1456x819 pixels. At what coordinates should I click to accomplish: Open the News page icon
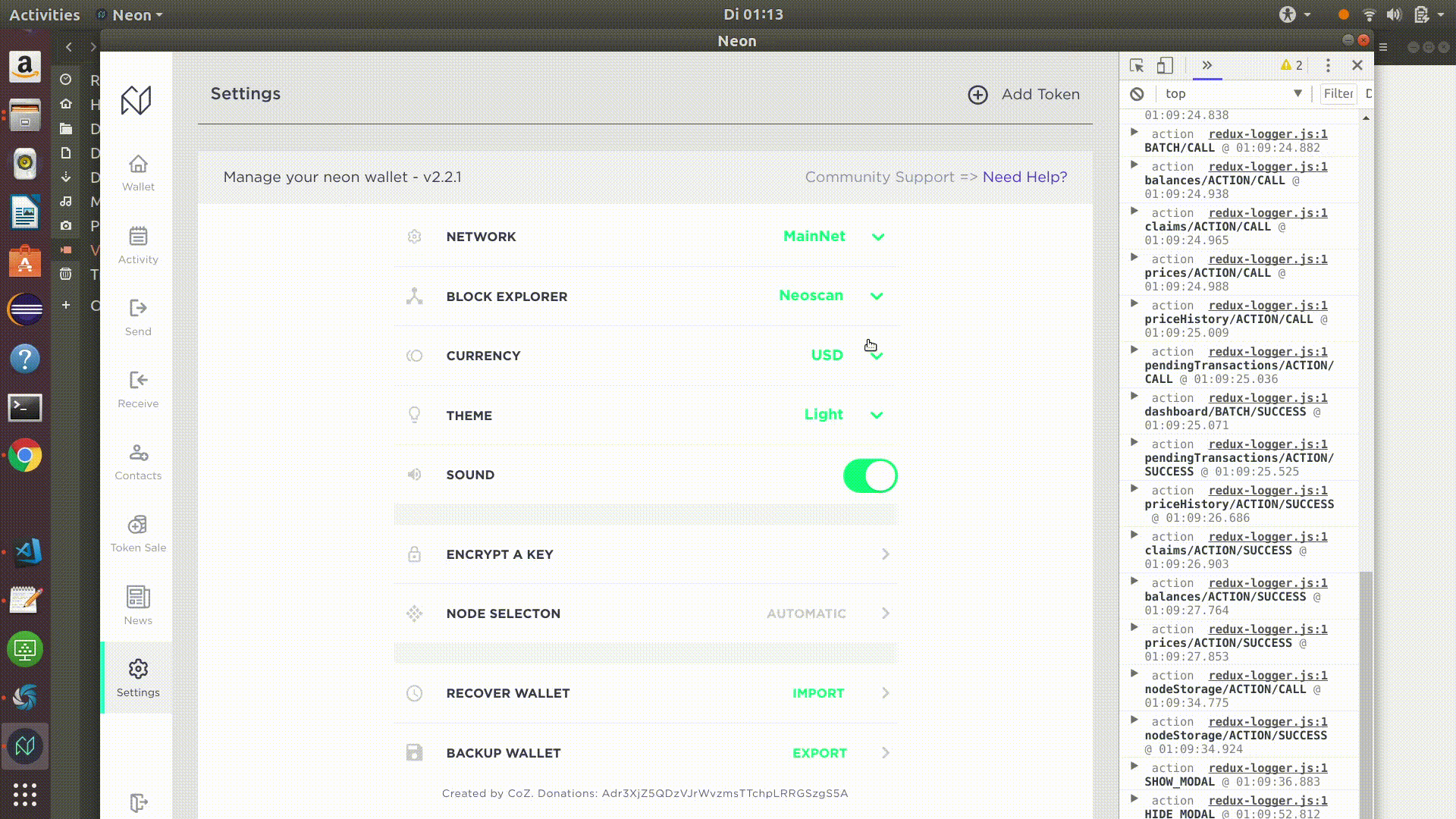coord(138,597)
